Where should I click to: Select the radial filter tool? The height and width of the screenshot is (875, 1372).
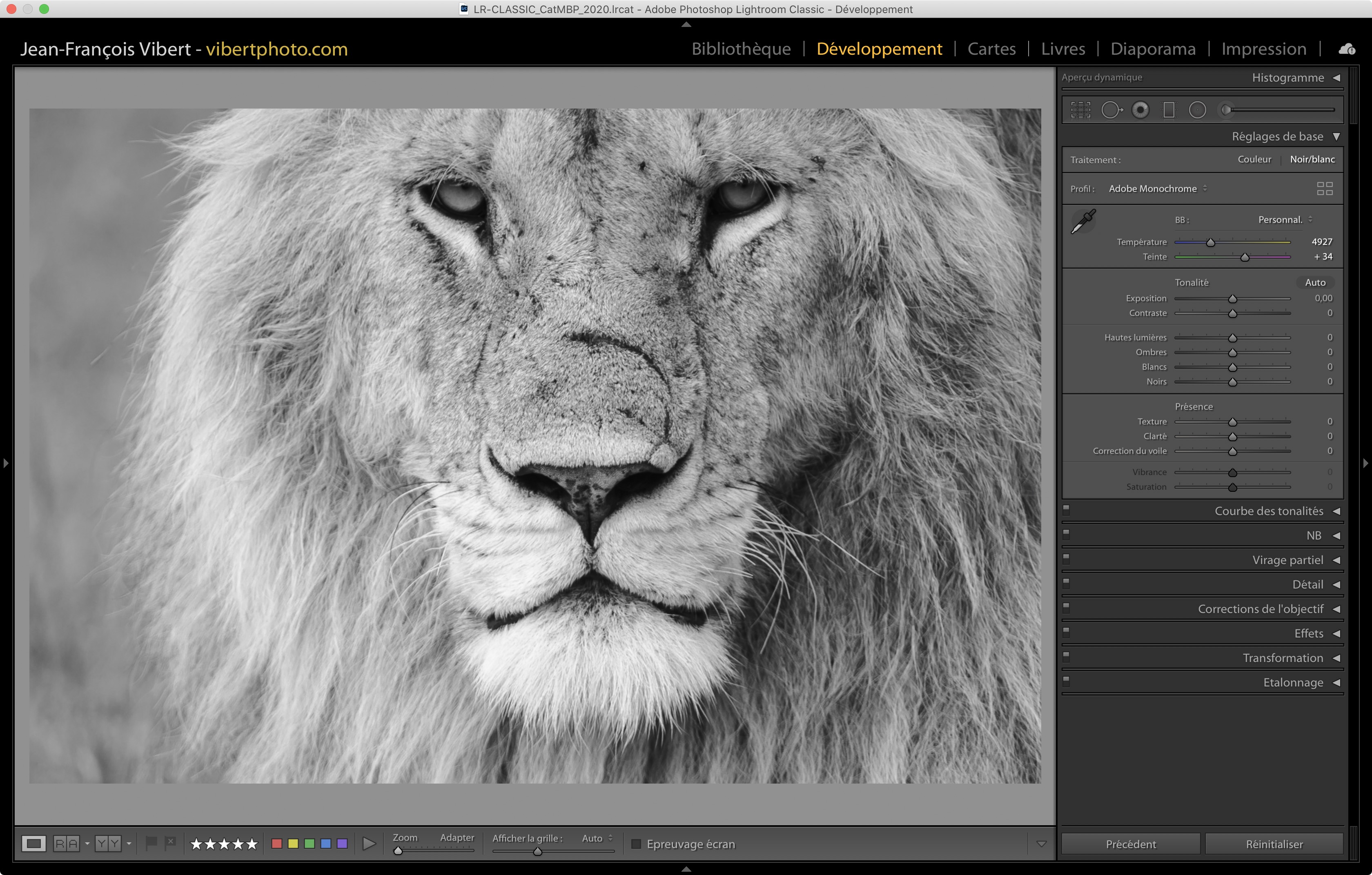coord(1197,110)
